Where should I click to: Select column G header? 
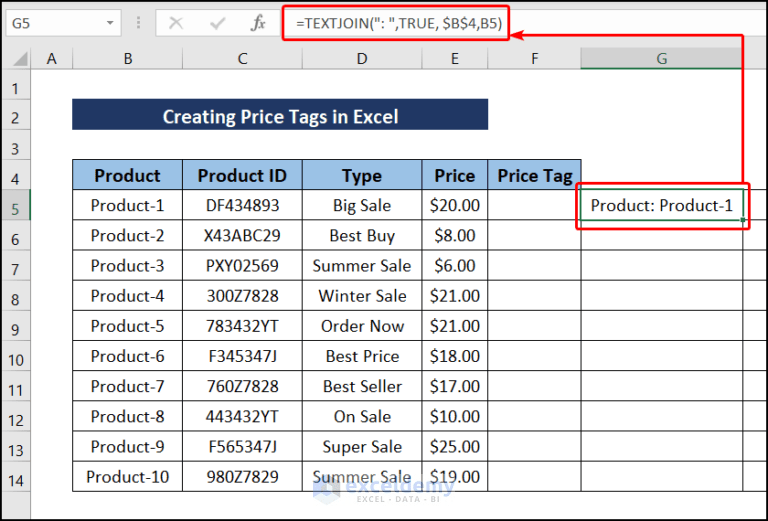[x=662, y=59]
